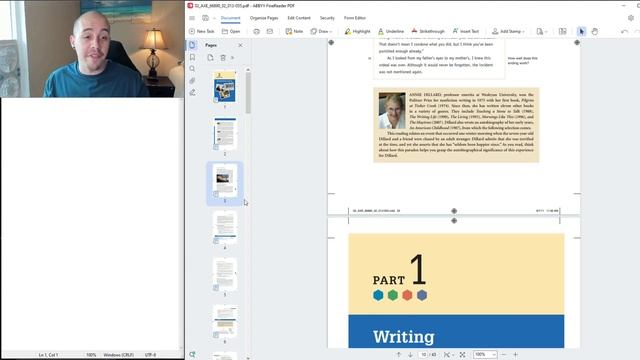Click the New Task button
The width and height of the screenshot is (640, 360).
point(201,31)
